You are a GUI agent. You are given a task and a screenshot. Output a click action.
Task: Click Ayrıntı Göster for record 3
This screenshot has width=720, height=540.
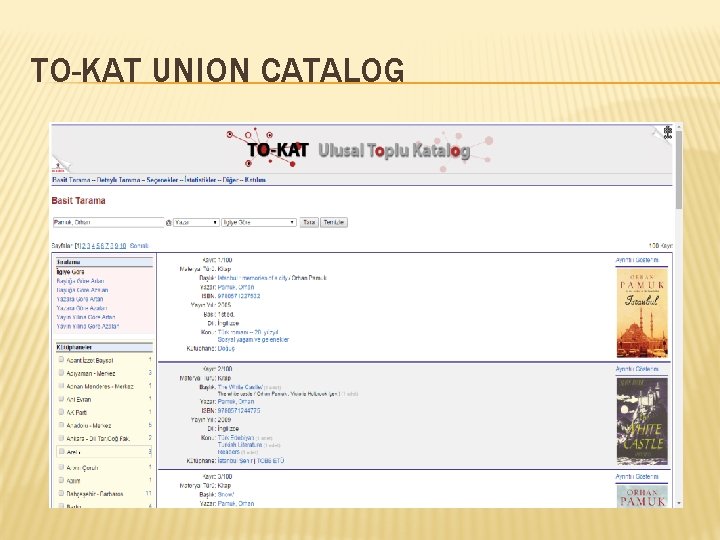point(637,477)
